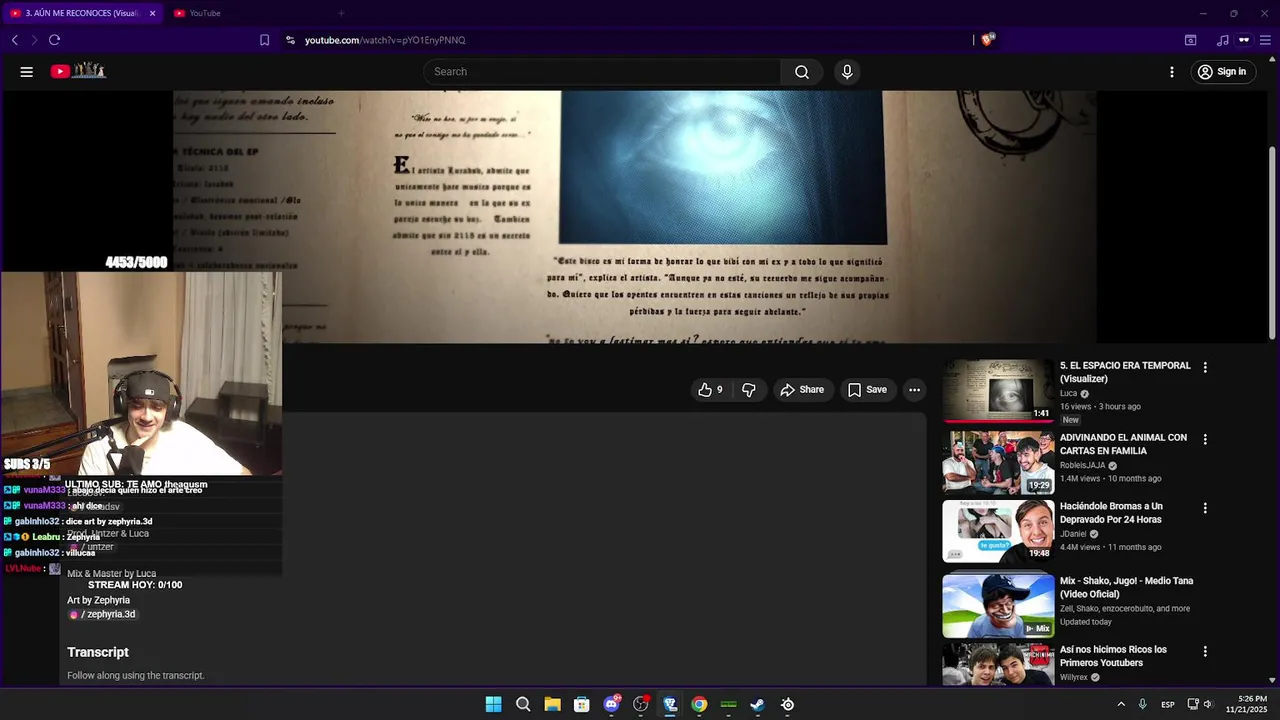1280x720 pixels.
Task: Go back in browser history
Action: [15, 40]
